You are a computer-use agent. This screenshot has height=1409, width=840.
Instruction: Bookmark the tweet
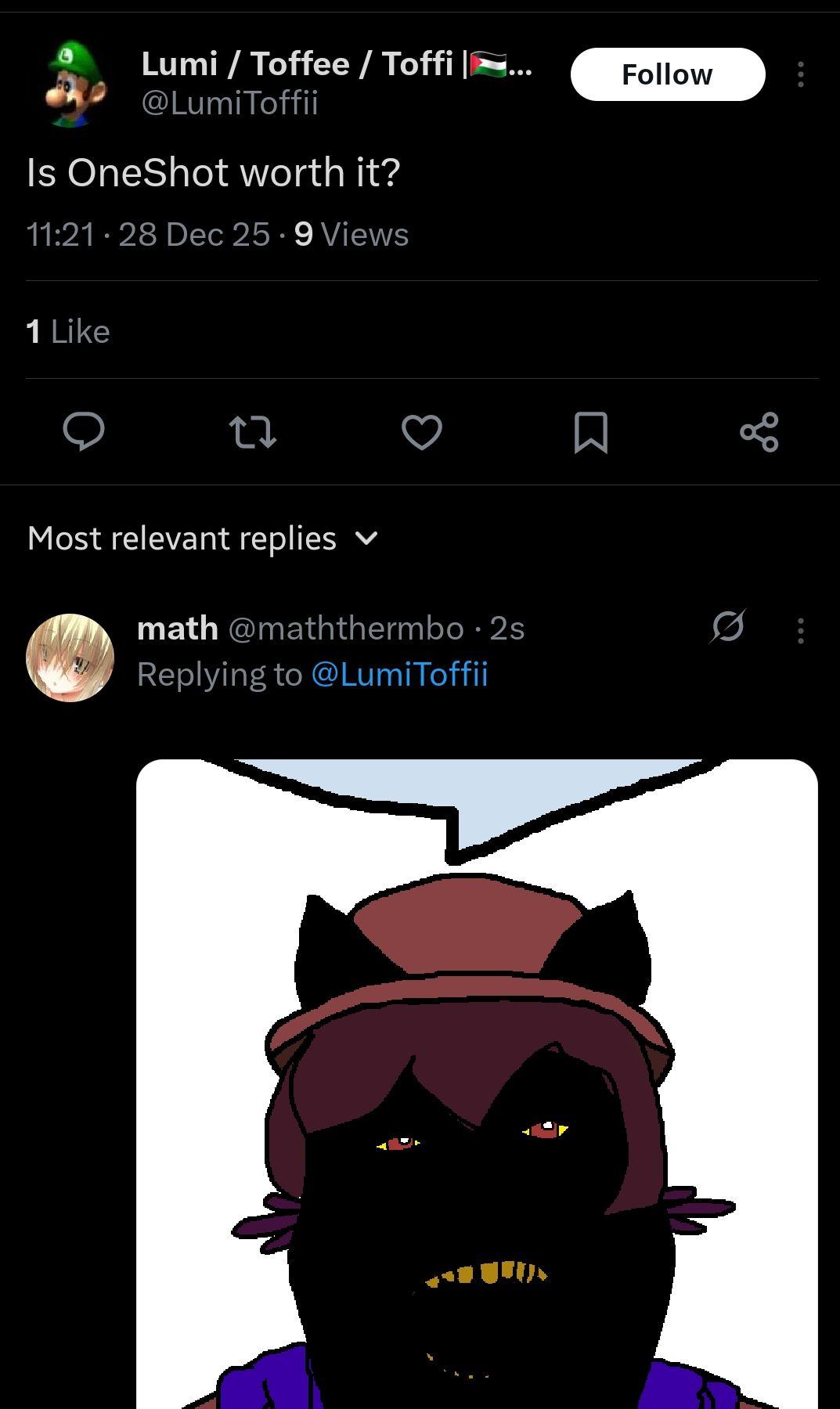[x=590, y=432]
